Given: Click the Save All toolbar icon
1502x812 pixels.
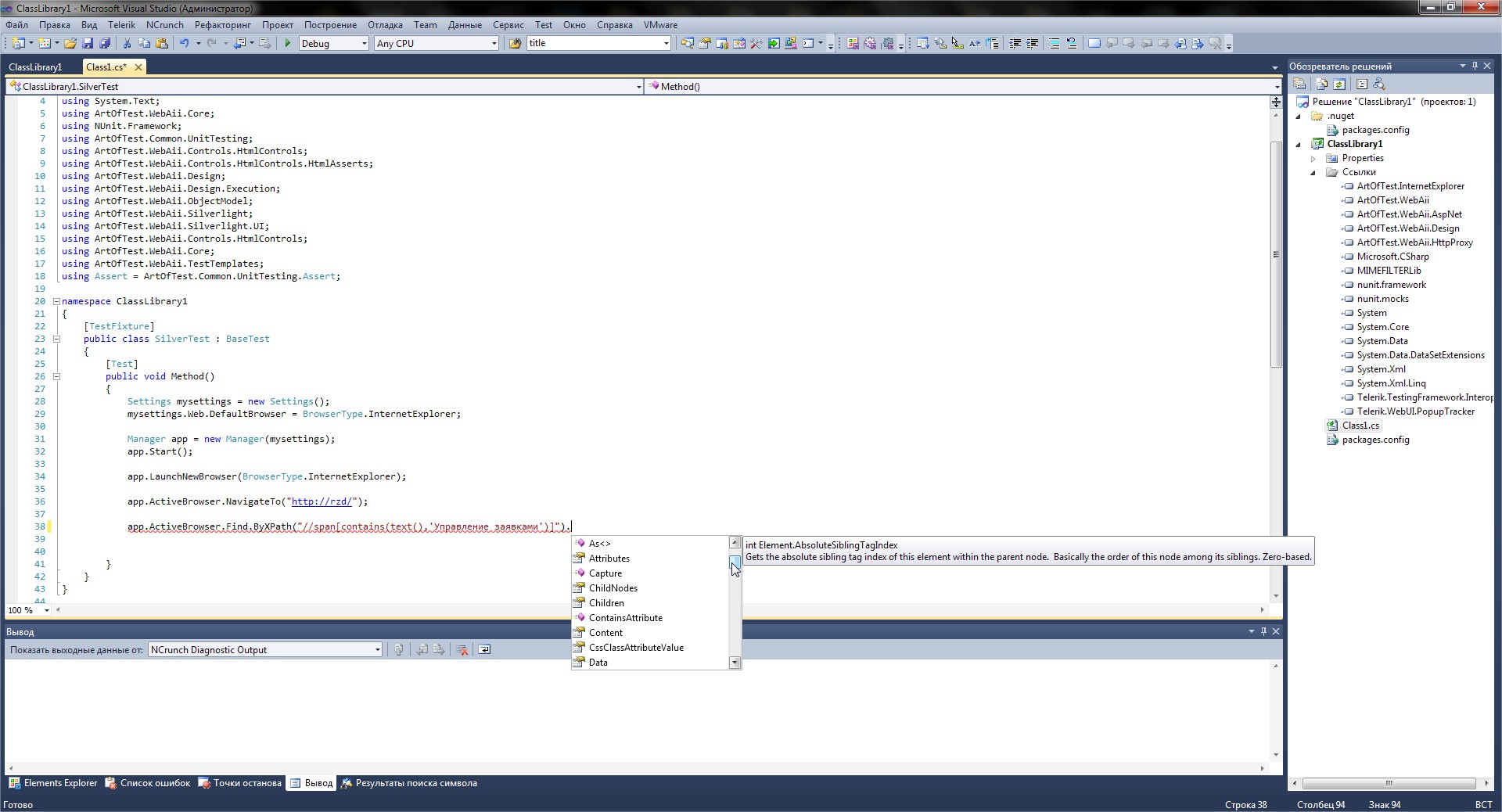Looking at the screenshot, I should (104, 44).
